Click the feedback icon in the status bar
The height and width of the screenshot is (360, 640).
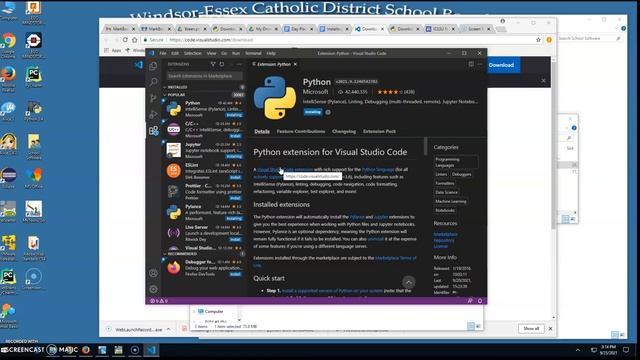tap(470, 301)
